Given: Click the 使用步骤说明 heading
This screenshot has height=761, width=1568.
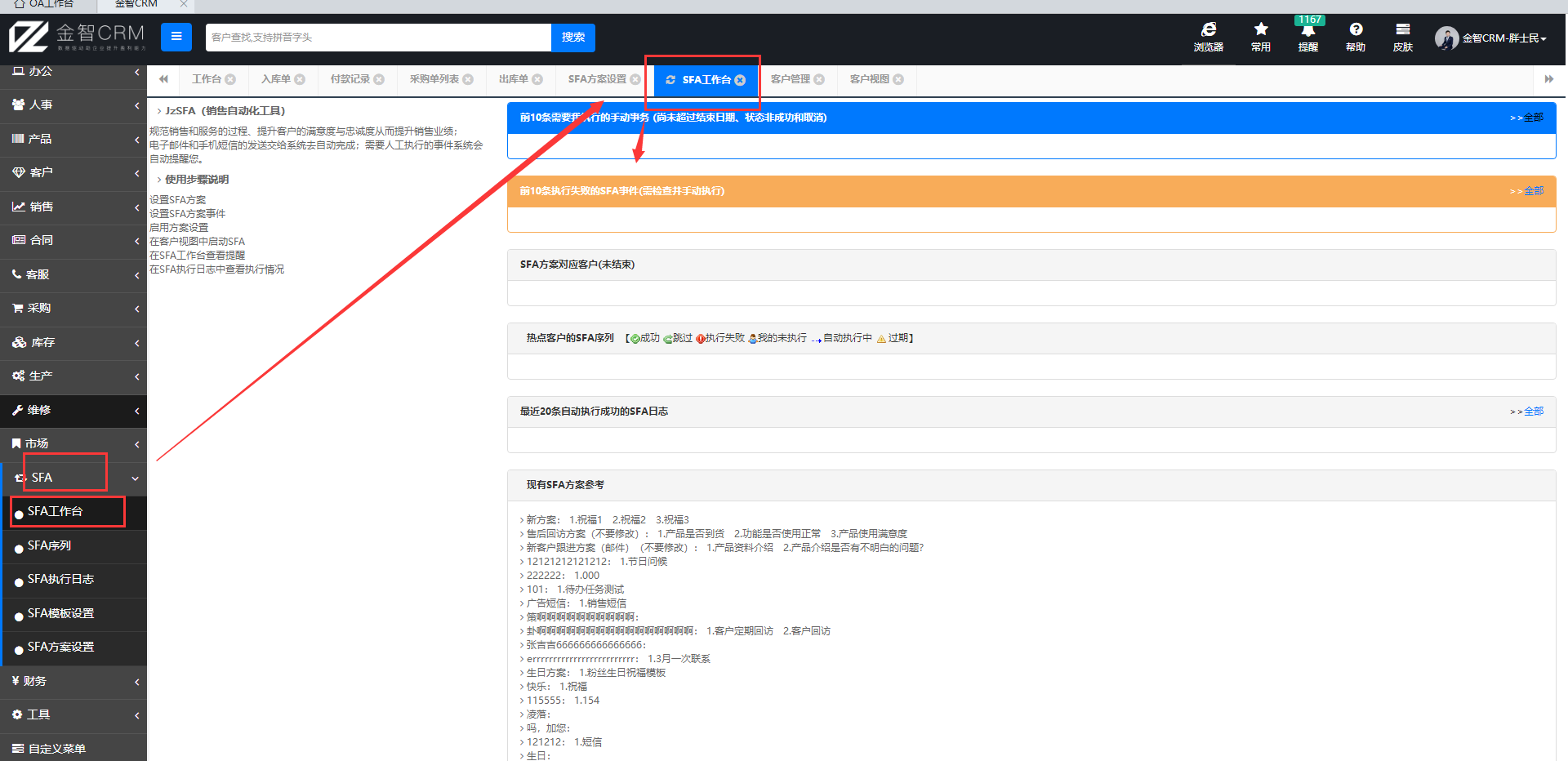Looking at the screenshot, I should pyautogui.click(x=197, y=180).
